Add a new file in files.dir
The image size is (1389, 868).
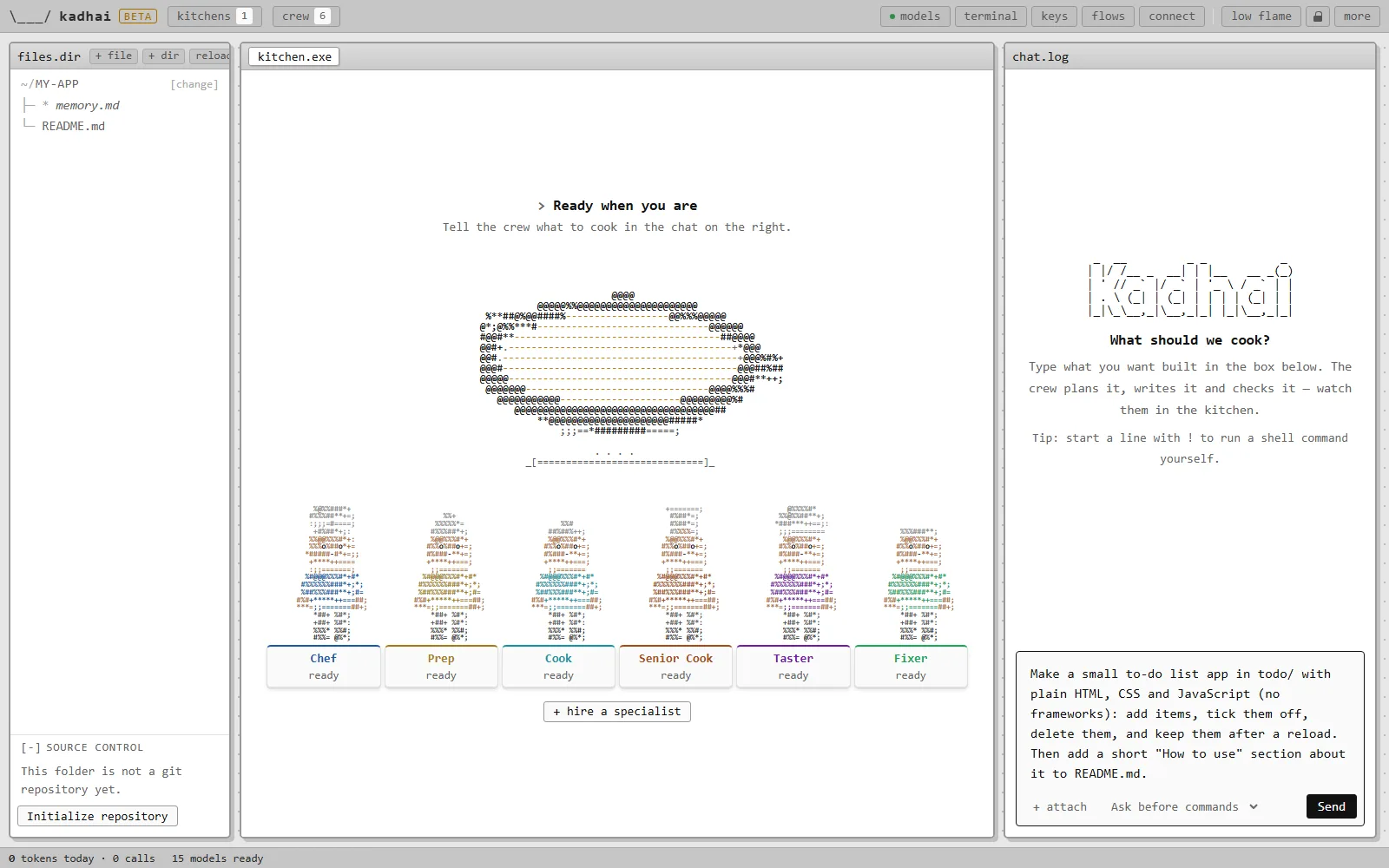point(114,56)
